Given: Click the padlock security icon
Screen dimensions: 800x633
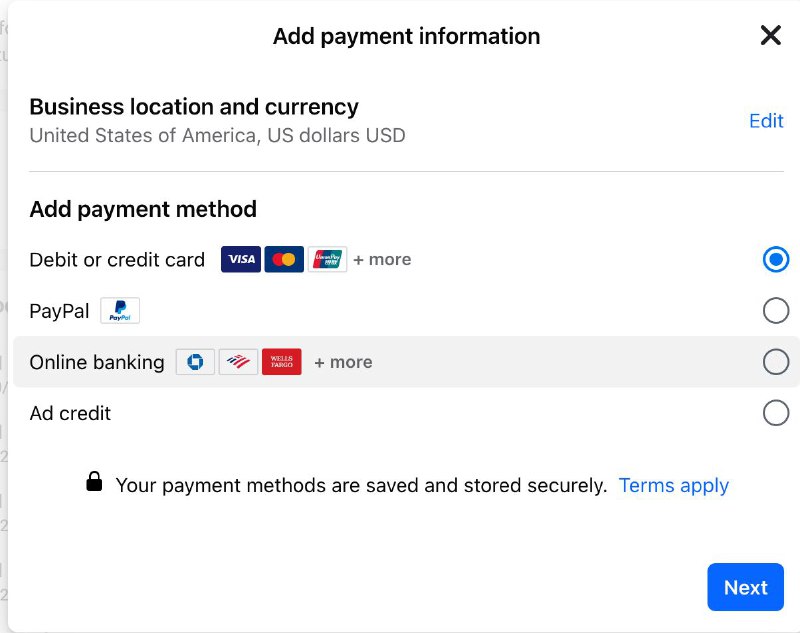Looking at the screenshot, I should 94,482.
